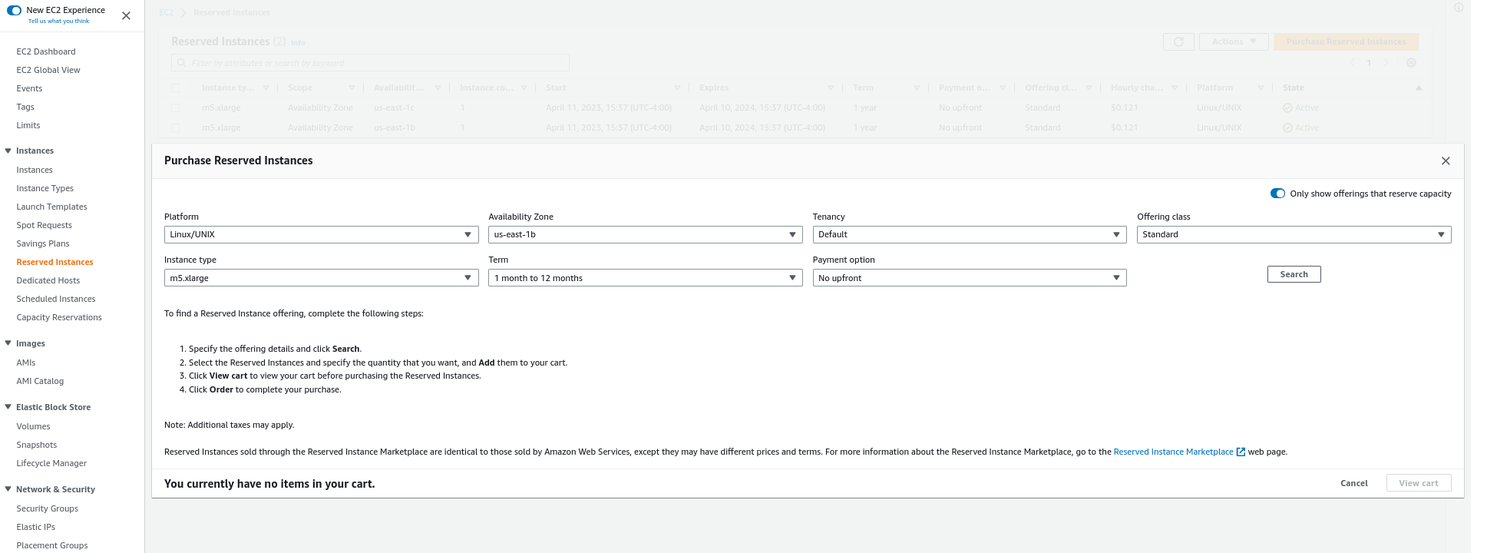1487x553 pixels.
Task: Close the New EC2 Experience banner
Action: [x=126, y=15]
